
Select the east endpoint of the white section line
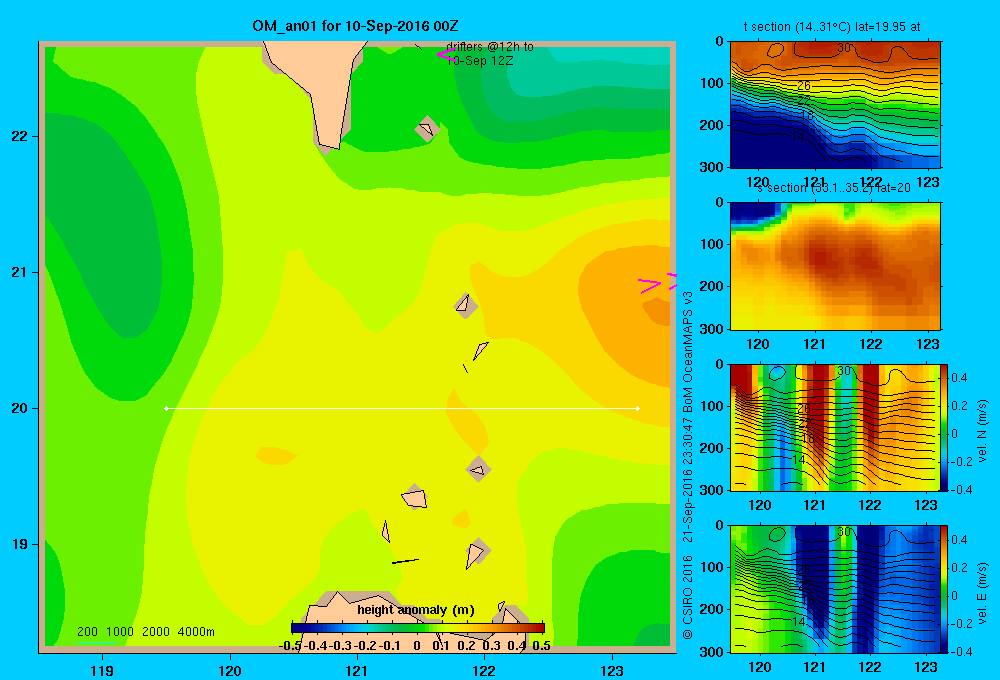click(x=638, y=408)
